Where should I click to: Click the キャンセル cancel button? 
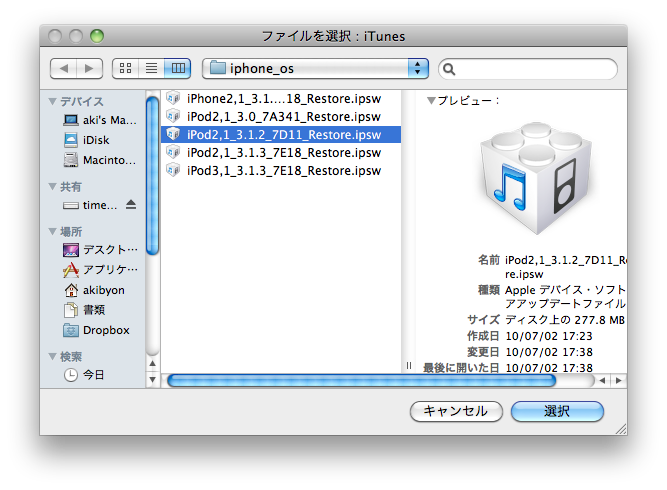(456, 411)
